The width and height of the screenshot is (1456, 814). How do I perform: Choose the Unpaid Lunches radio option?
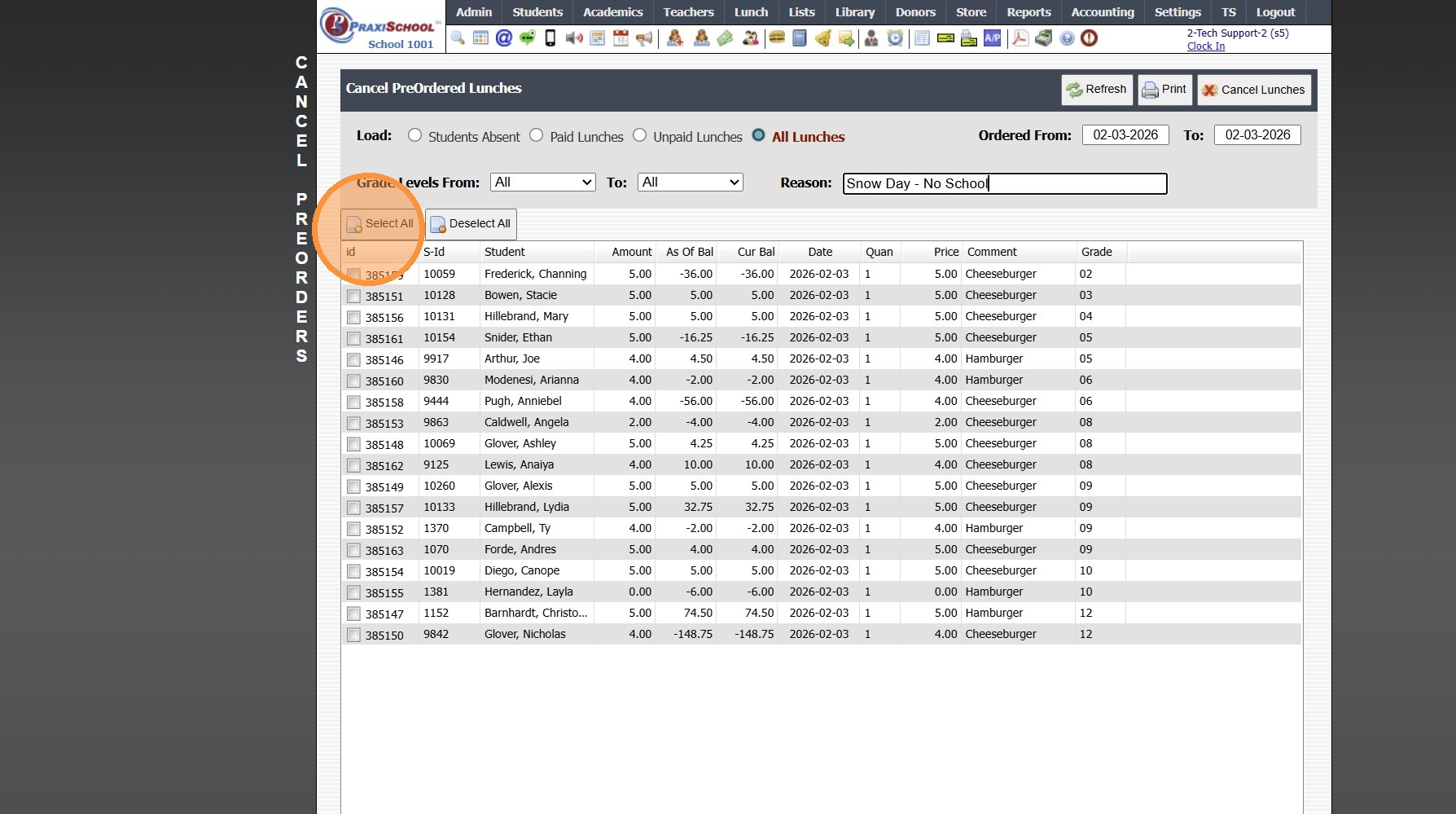pos(640,135)
